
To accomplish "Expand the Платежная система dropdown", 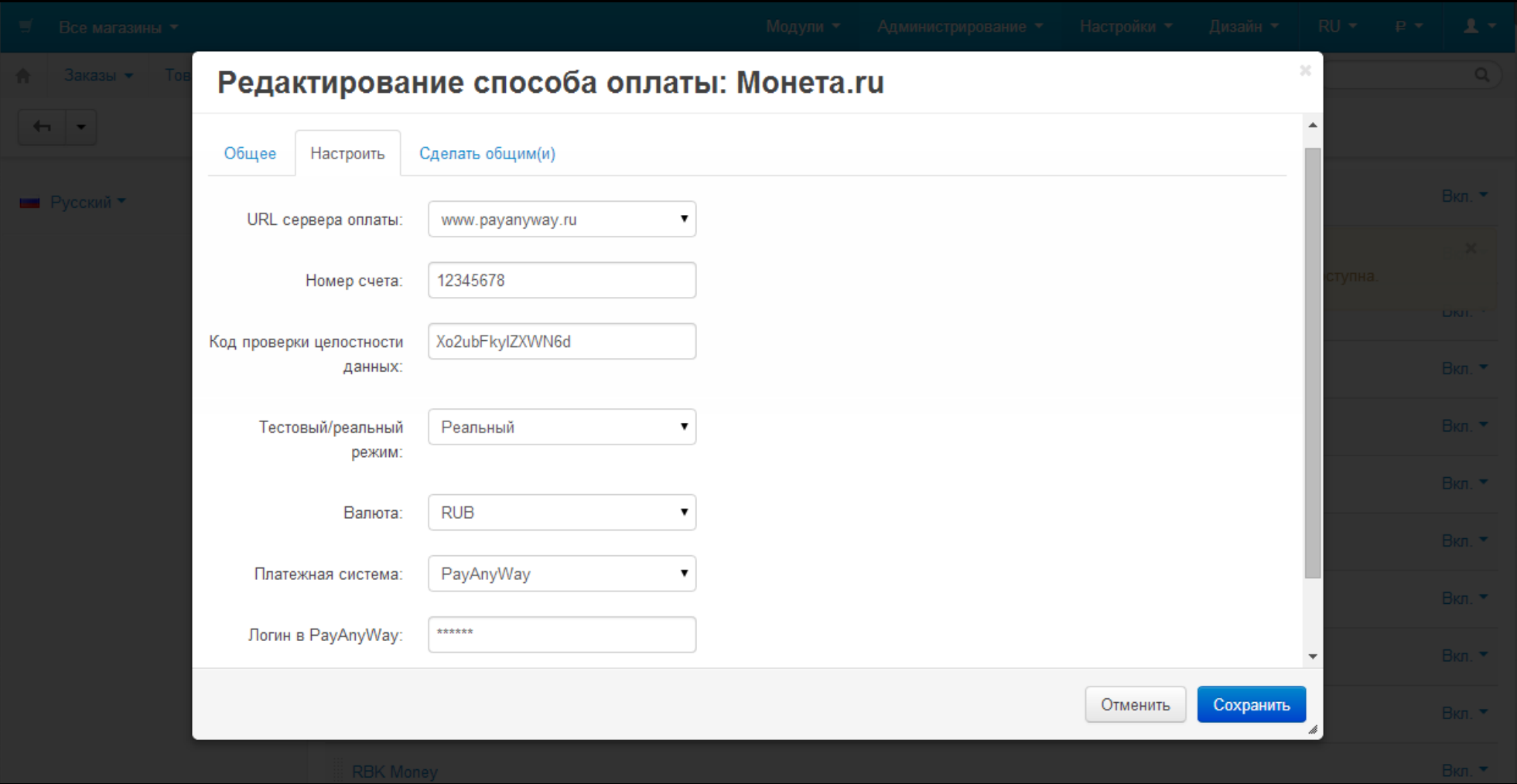I will click(562, 574).
